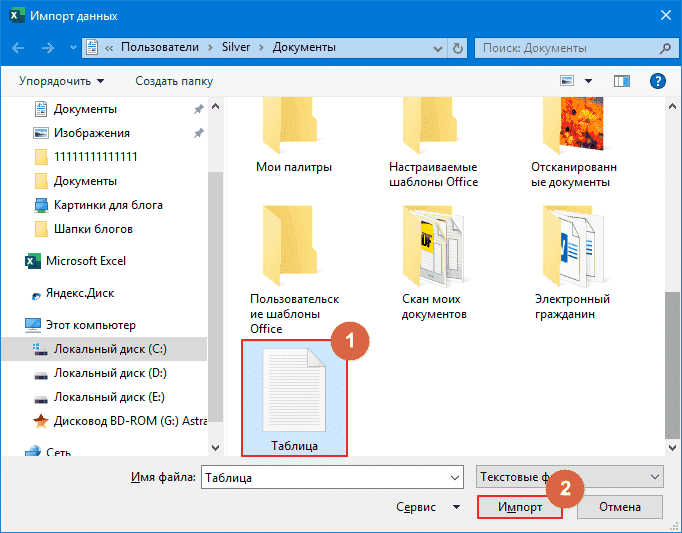This screenshot has height=533, width=682.
Task: Expand the address bar history dropdown
Action: point(438,49)
